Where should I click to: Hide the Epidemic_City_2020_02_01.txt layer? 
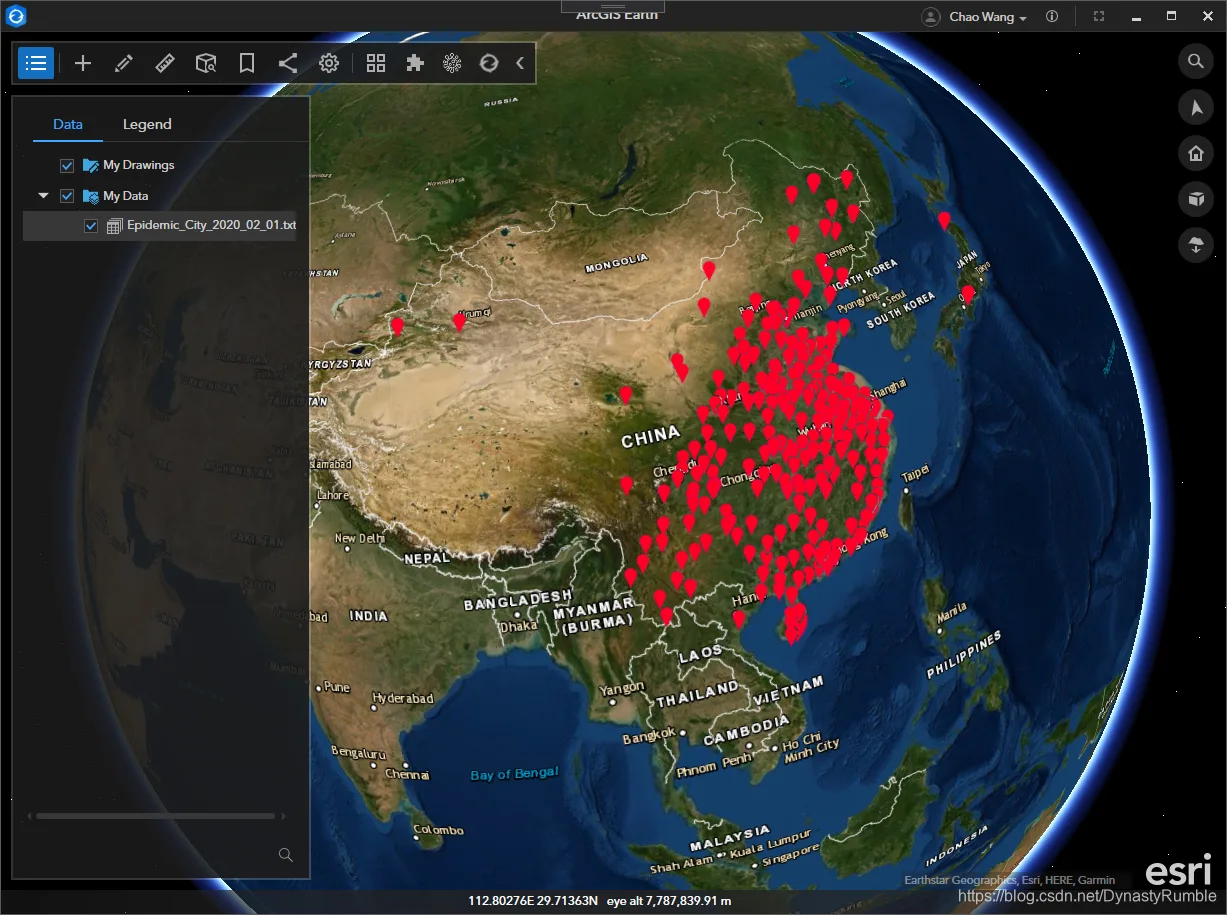pyautogui.click(x=91, y=226)
